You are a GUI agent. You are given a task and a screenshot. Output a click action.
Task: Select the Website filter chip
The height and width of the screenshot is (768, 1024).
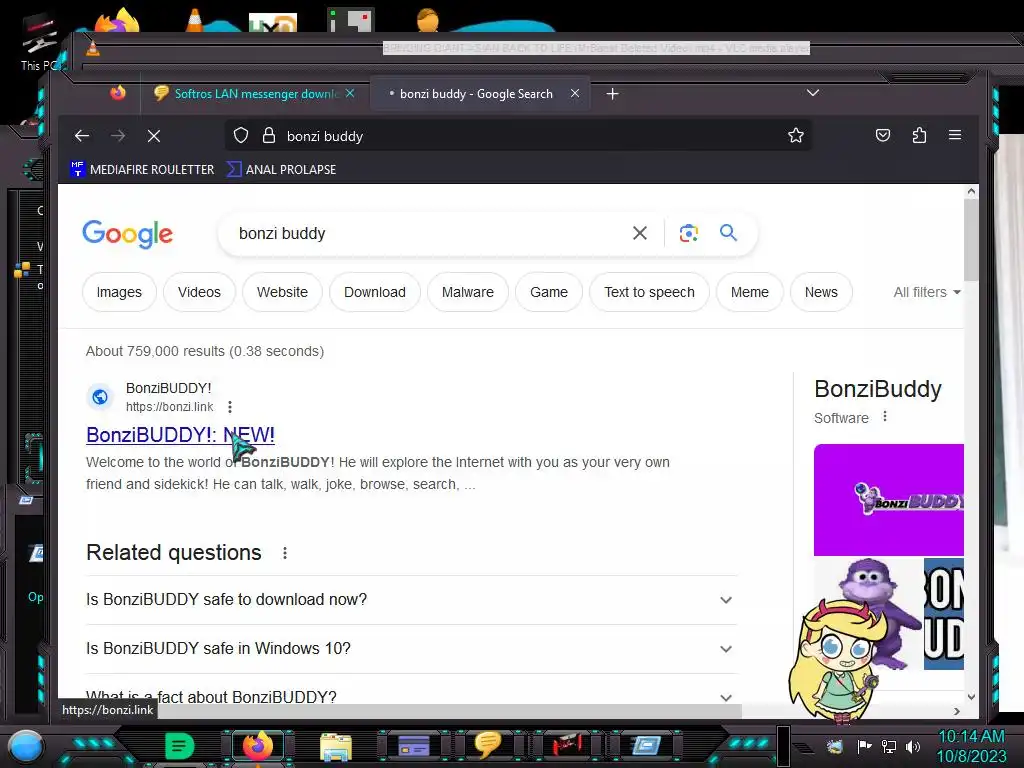coord(282,292)
